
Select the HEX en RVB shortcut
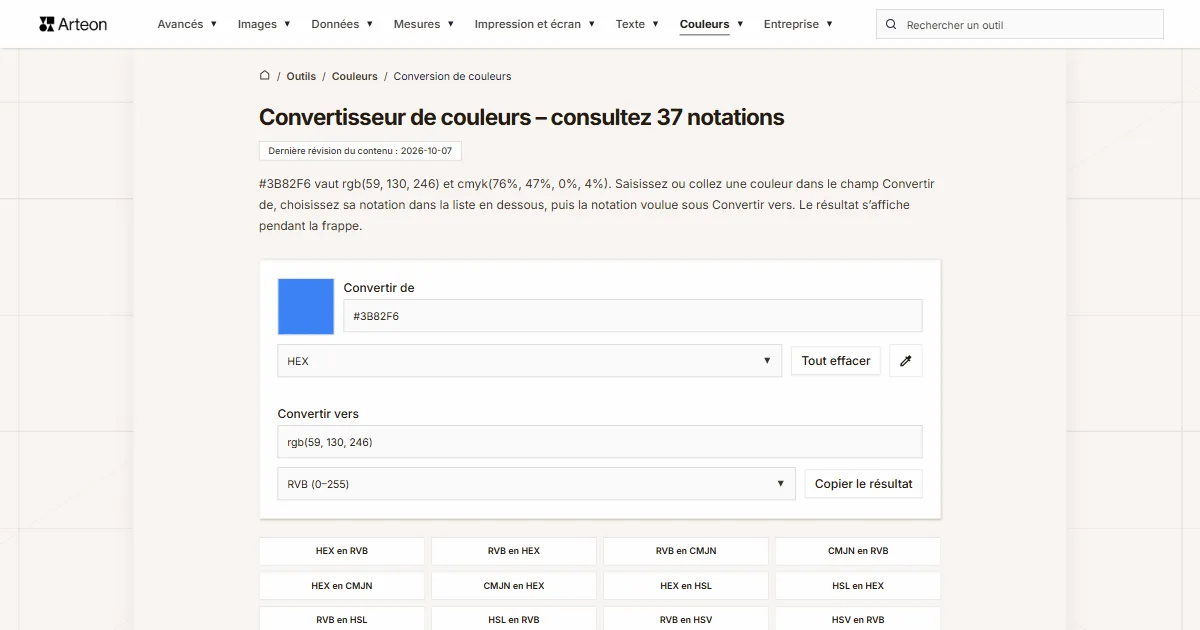tap(342, 551)
